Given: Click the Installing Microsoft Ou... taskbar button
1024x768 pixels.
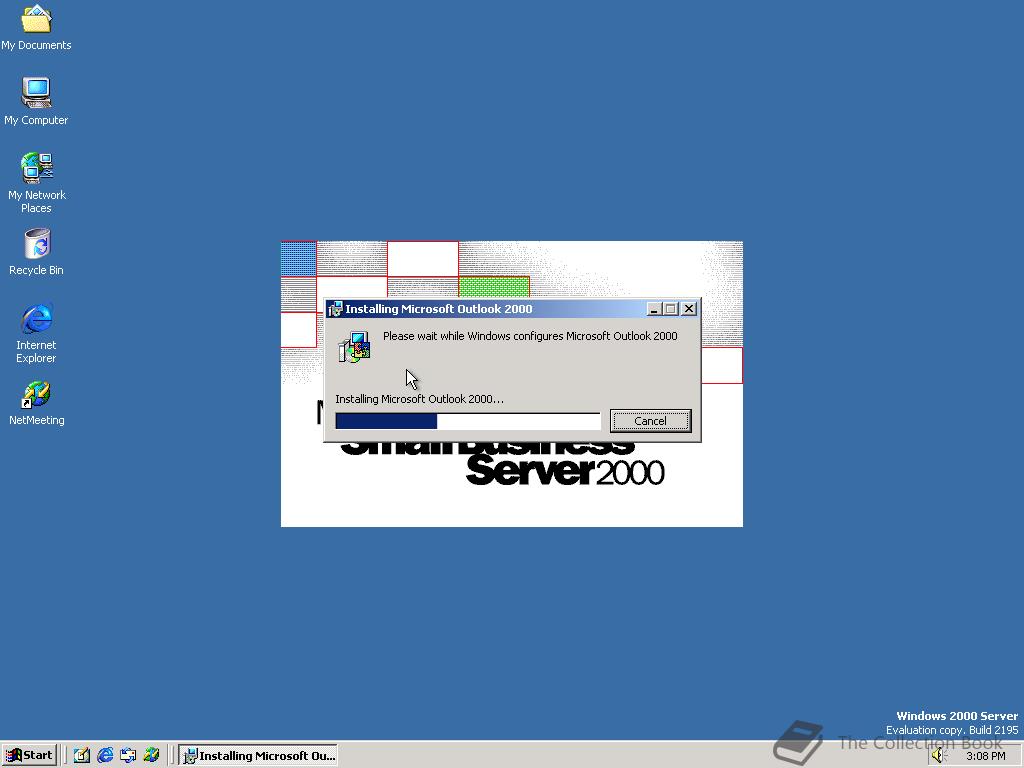Looking at the screenshot, I should pos(259,755).
